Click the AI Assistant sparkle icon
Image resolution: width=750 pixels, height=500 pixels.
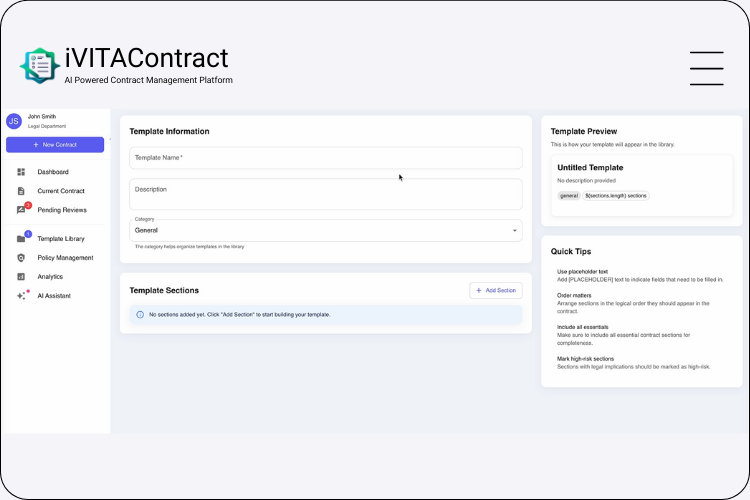pos(21,296)
